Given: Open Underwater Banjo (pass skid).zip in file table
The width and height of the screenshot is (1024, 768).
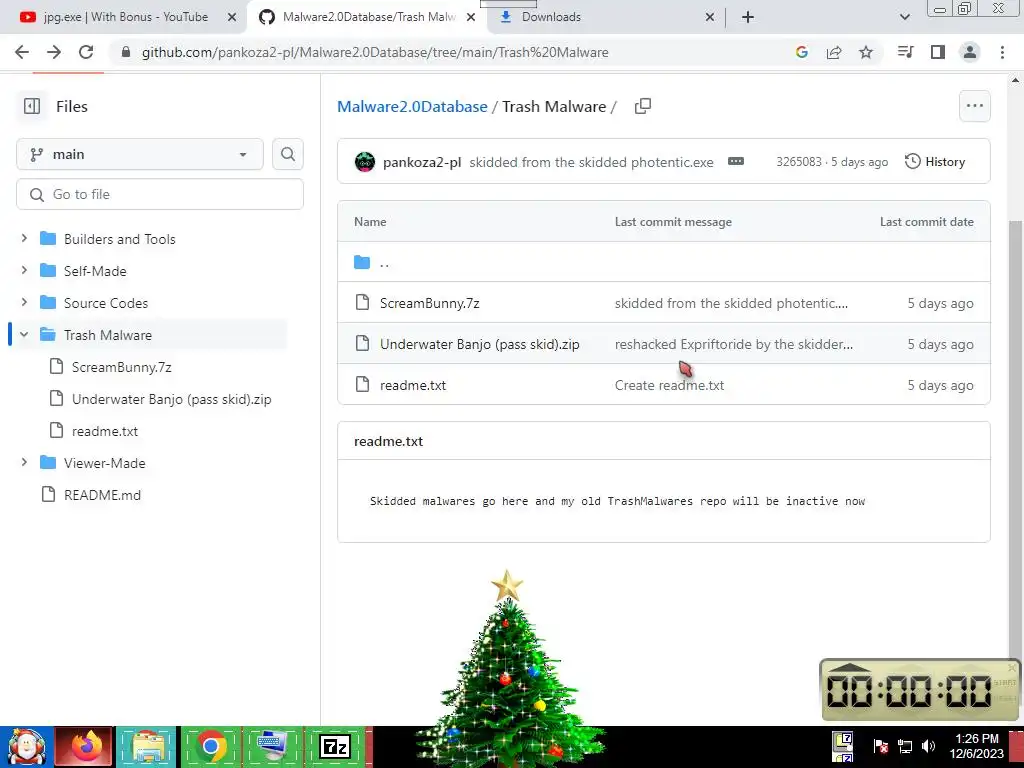Looking at the screenshot, I should click(x=479, y=344).
